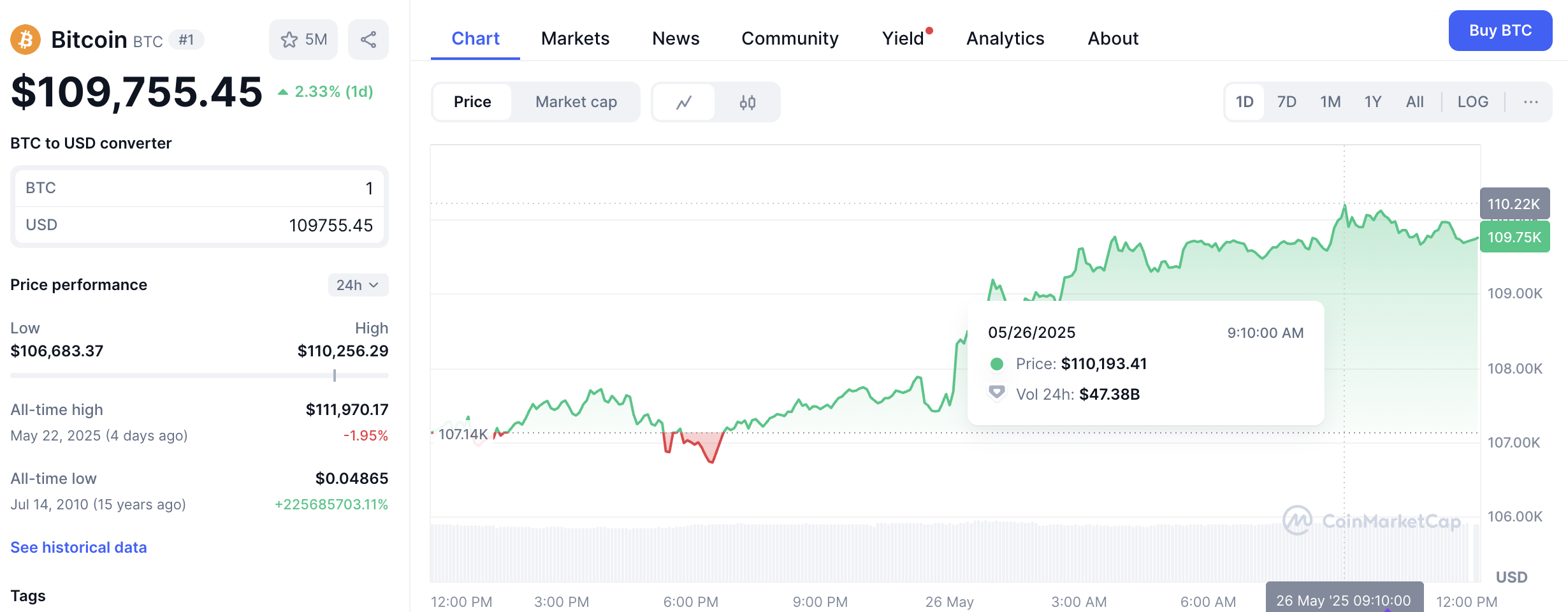Click the 110.22K high price label
This screenshot has width=1568, height=612.
point(1514,204)
